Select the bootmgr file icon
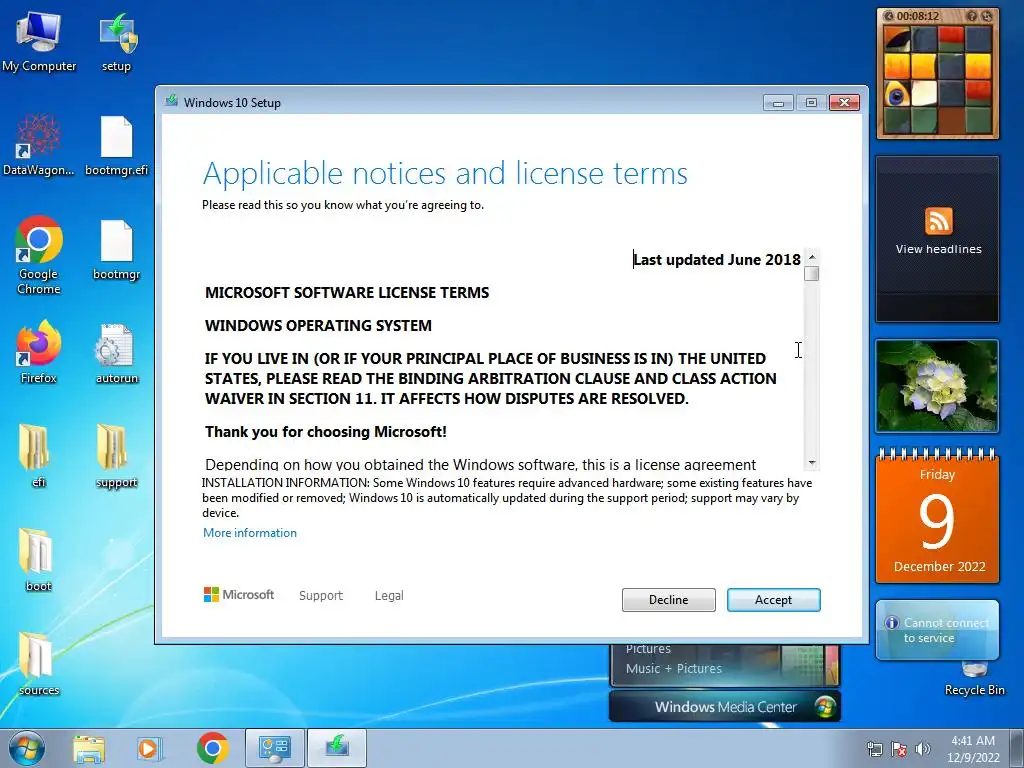This screenshot has width=1024, height=768. click(x=116, y=250)
